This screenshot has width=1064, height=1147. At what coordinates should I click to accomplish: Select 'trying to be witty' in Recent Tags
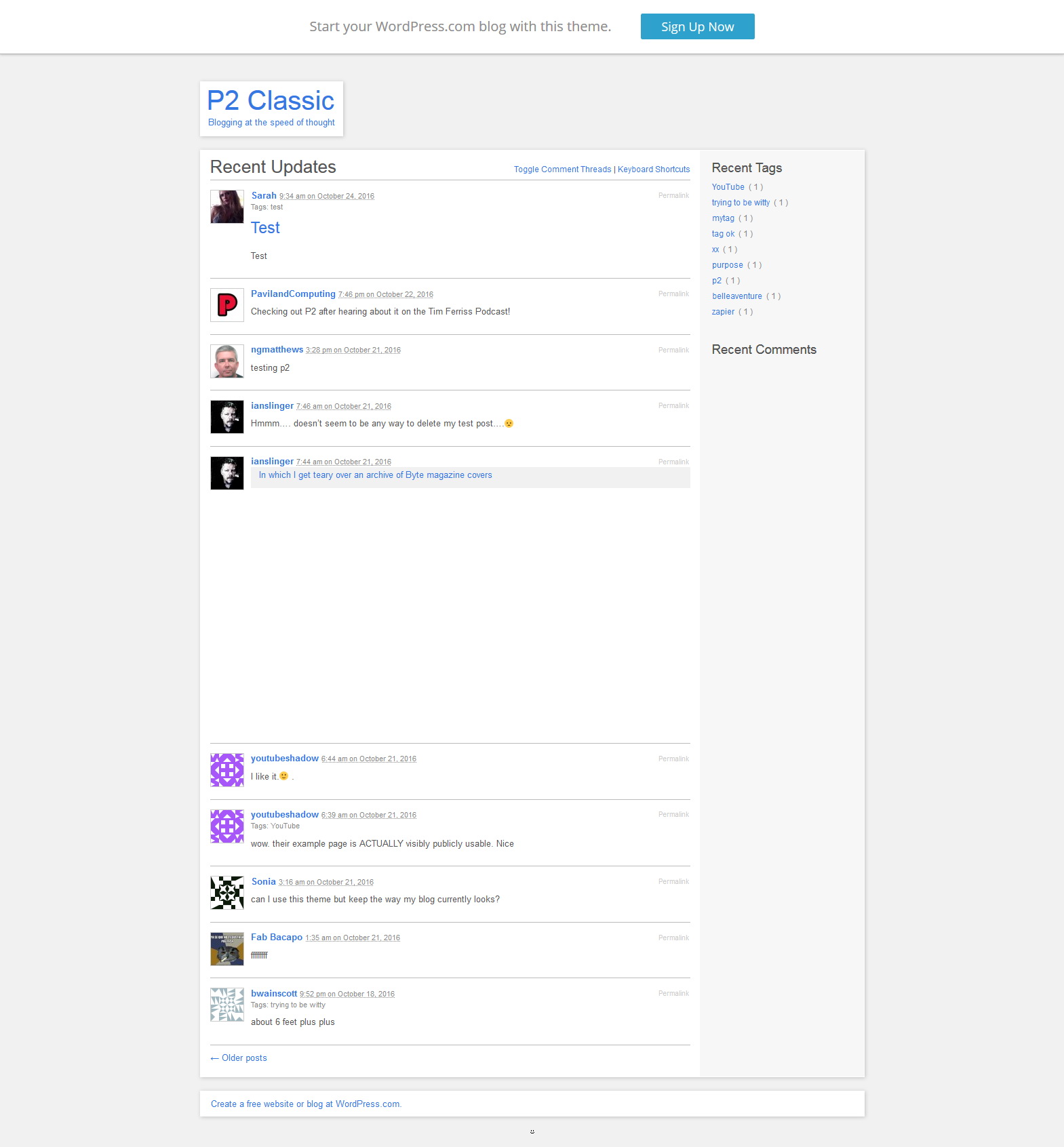[741, 203]
